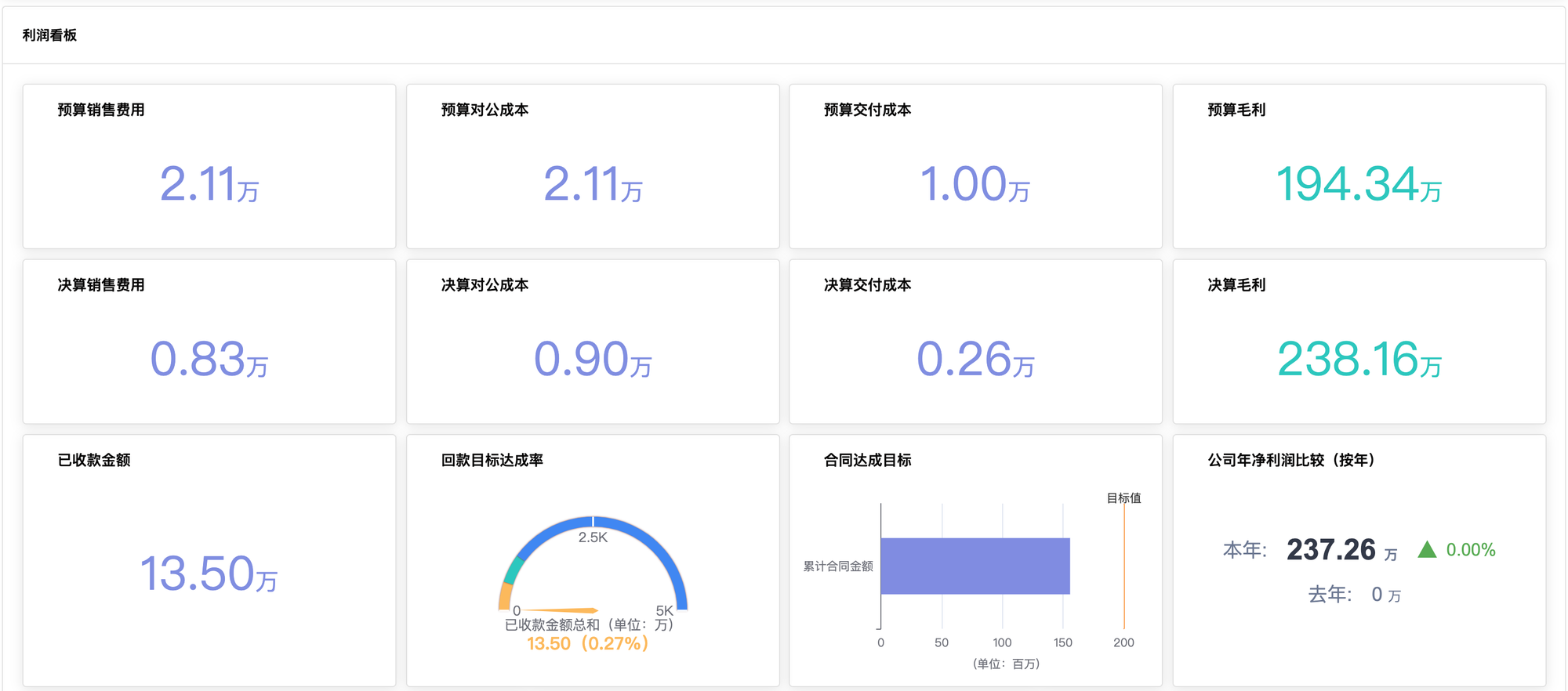Click the green up-arrow growth triangle icon

[1427, 550]
